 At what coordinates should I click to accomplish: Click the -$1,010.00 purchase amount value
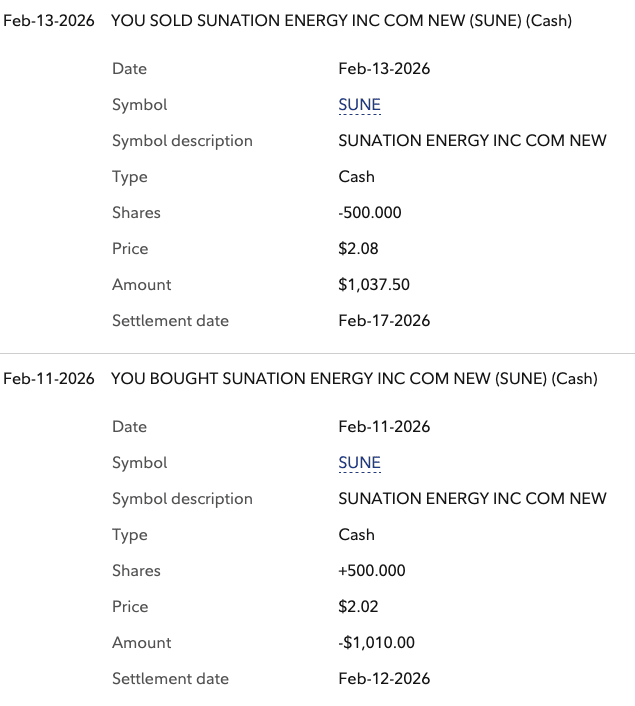coord(376,643)
